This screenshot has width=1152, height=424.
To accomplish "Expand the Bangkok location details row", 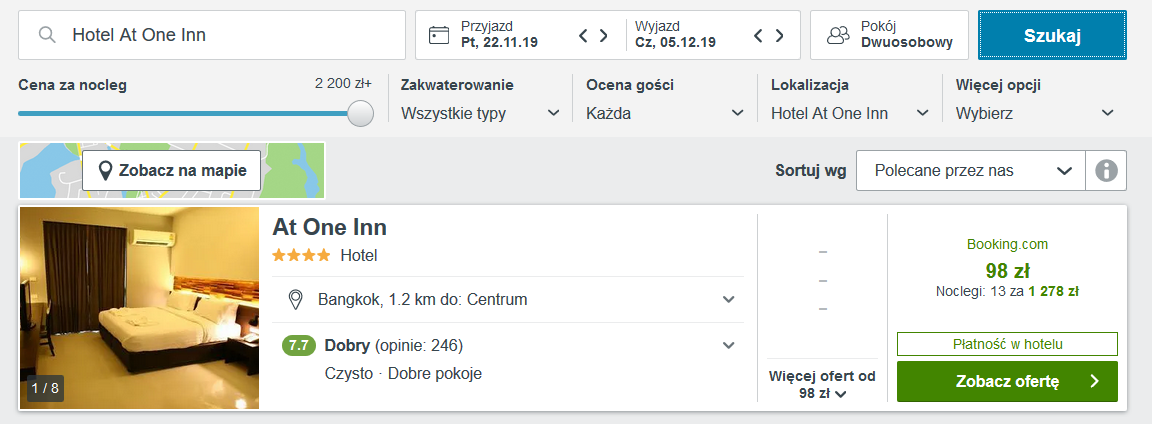I will pyautogui.click(x=508, y=300).
